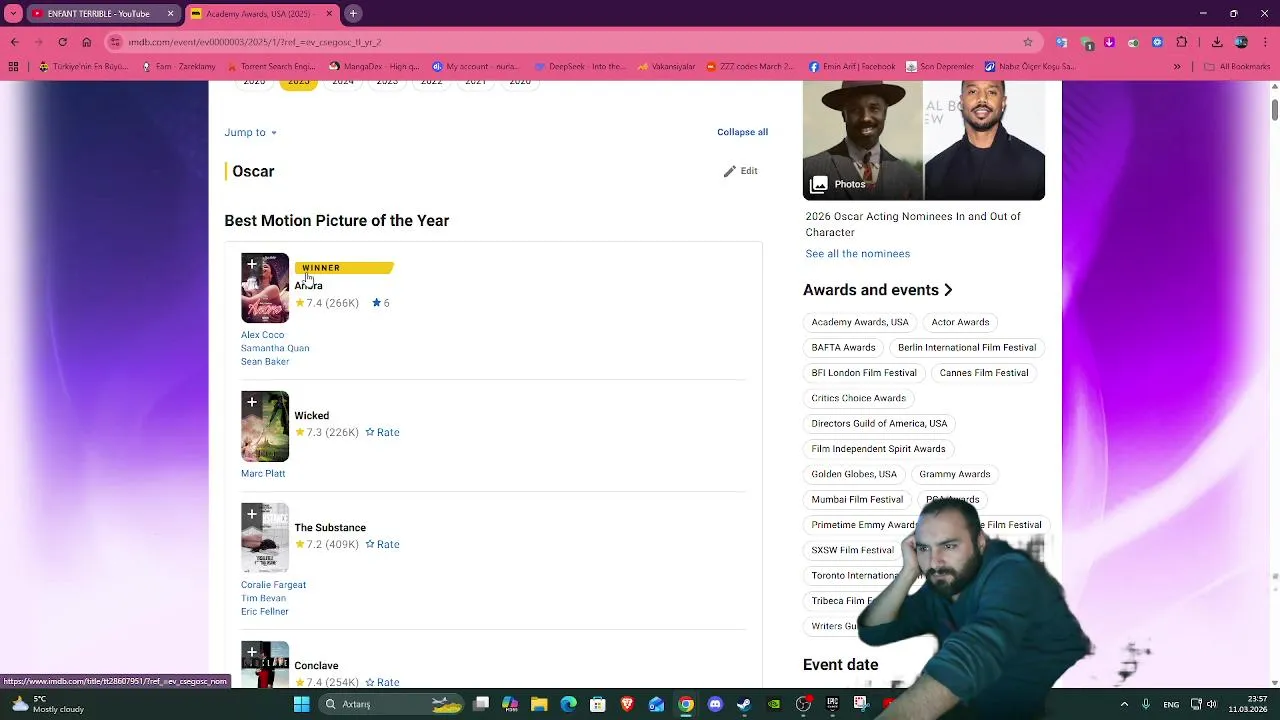Viewport: 1280px width, 720px height.
Task: Click the microphone icon in system tray
Action: (x=1146, y=704)
